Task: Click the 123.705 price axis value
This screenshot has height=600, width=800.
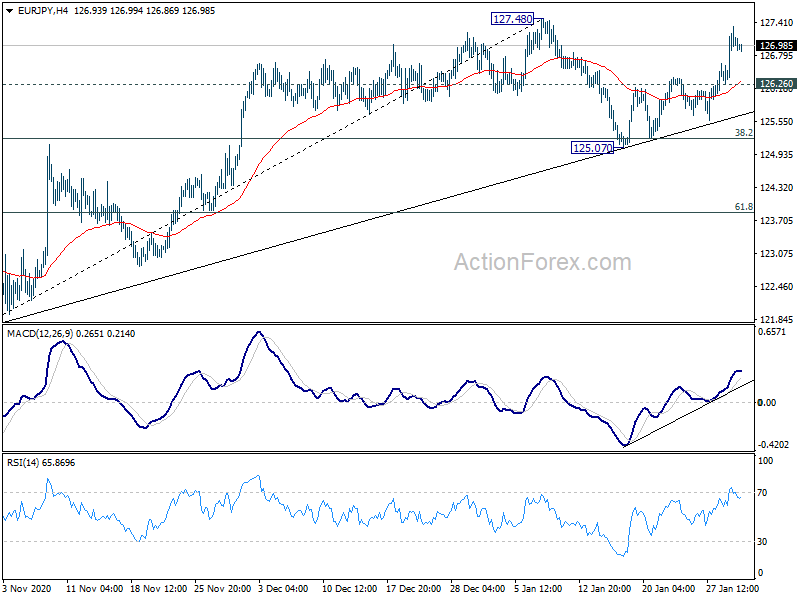Action: [x=777, y=220]
